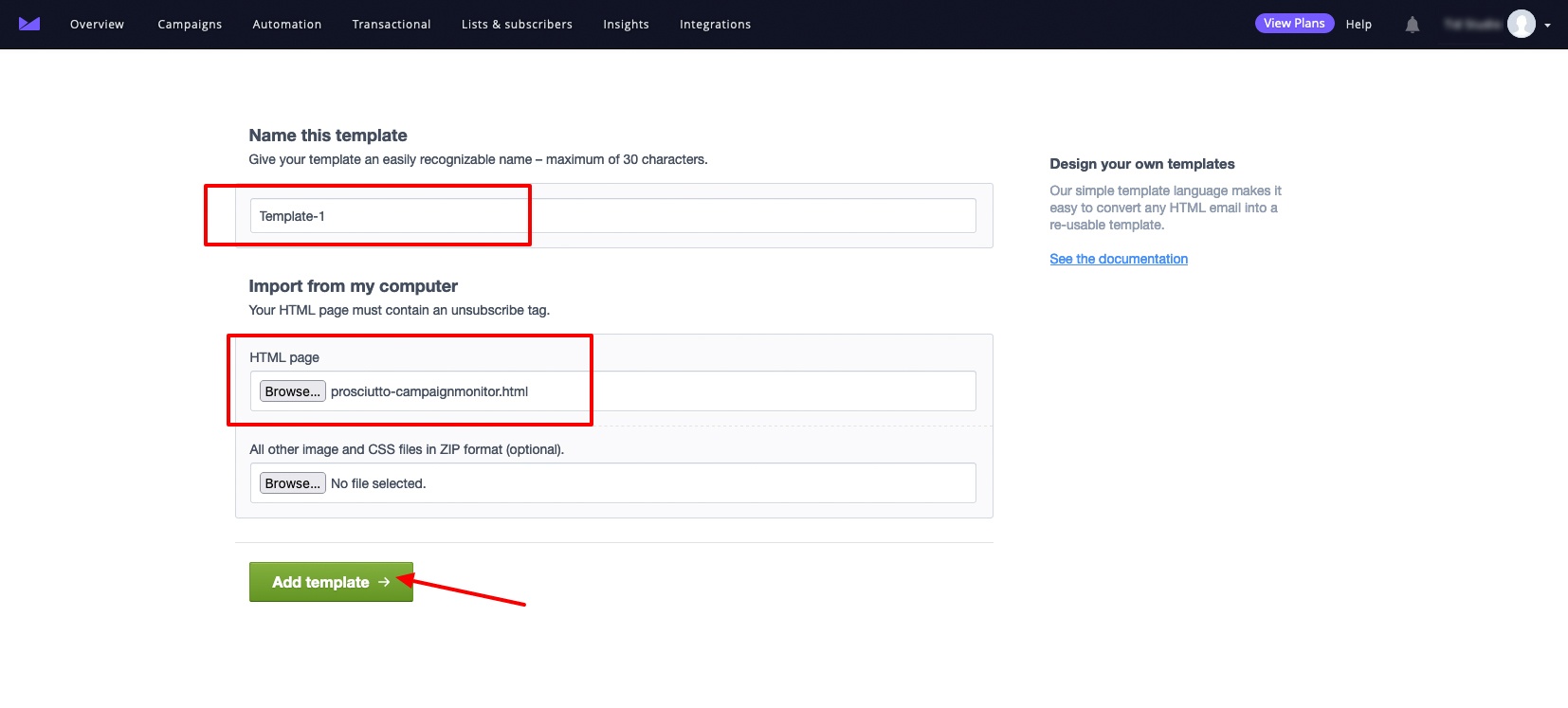Open the Automation menu item
Screen dimensions: 1568x708
(287, 25)
